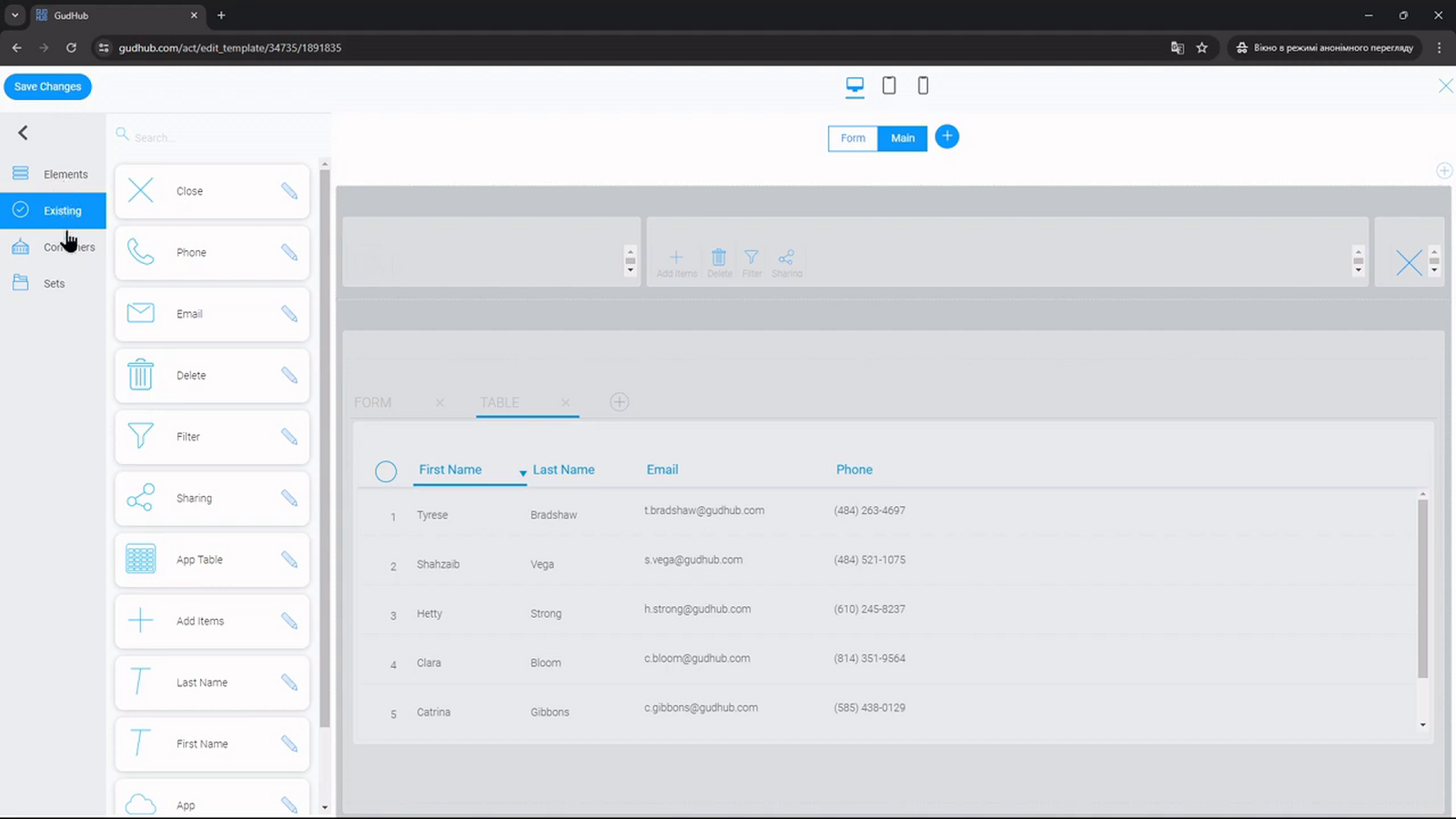
Task: Go back with the left chevron arrow
Action: [x=24, y=133]
